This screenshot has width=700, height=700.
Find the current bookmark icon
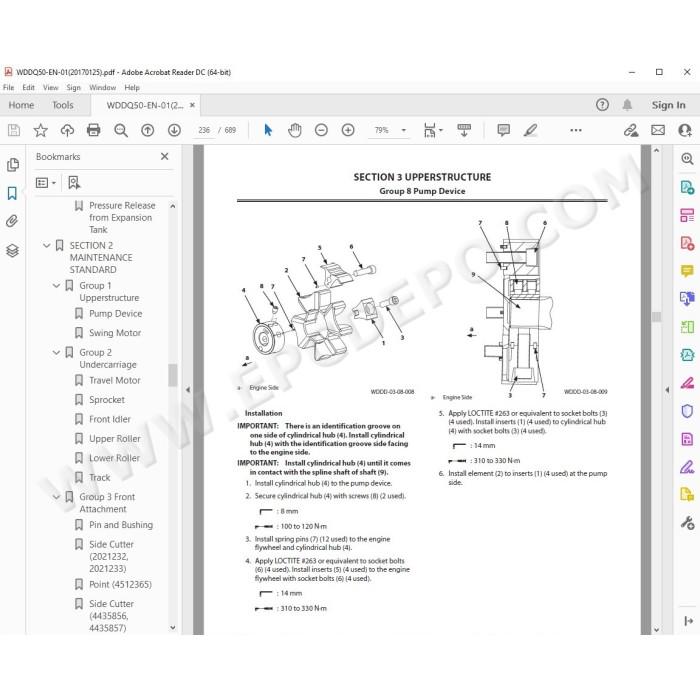pyautogui.click(x=74, y=183)
